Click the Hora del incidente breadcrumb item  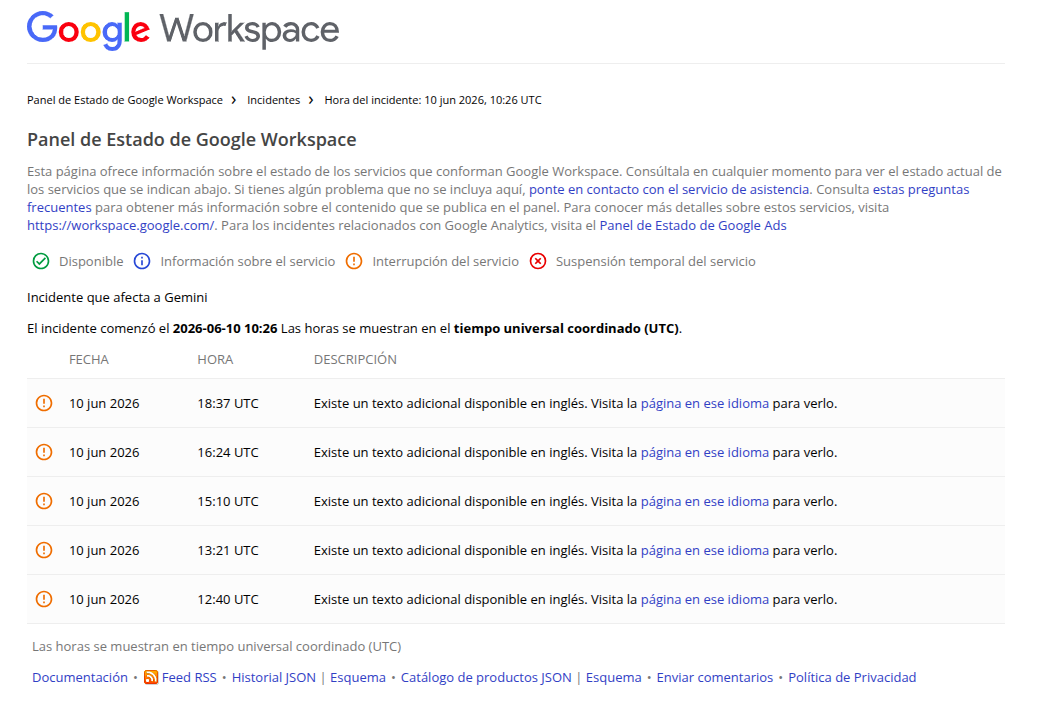click(433, 100)
